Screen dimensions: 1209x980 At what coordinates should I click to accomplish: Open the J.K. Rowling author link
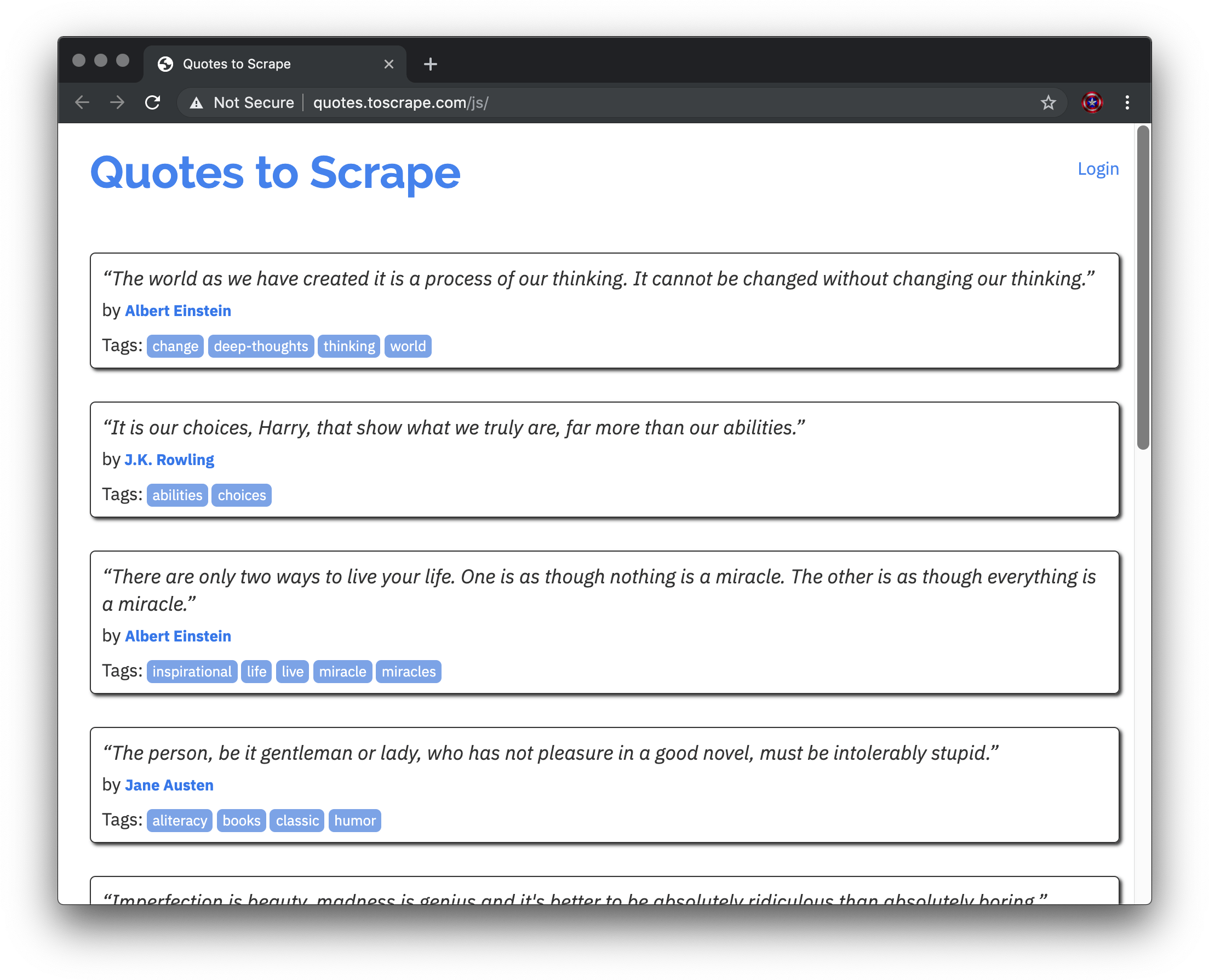pos(169,460)
